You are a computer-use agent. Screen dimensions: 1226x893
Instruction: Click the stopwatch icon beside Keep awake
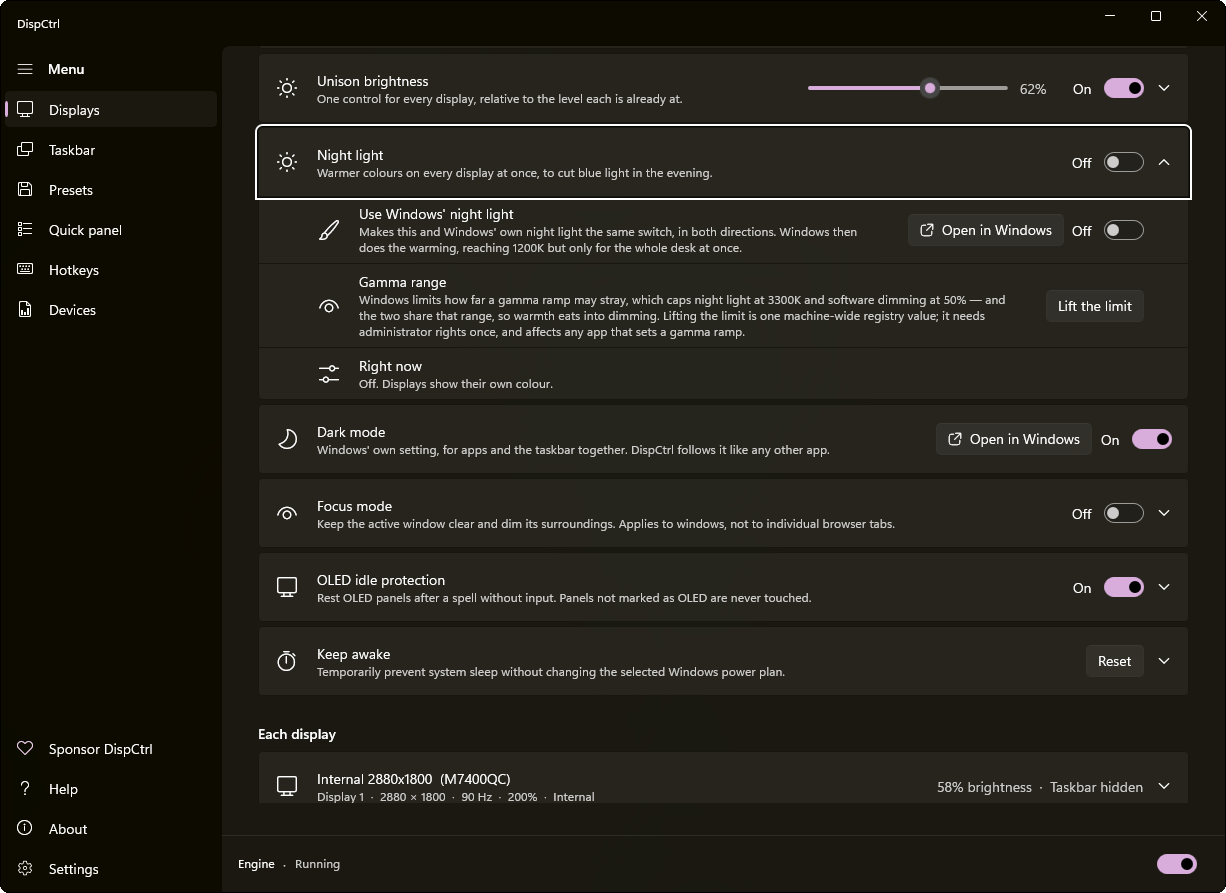[287, 661]
